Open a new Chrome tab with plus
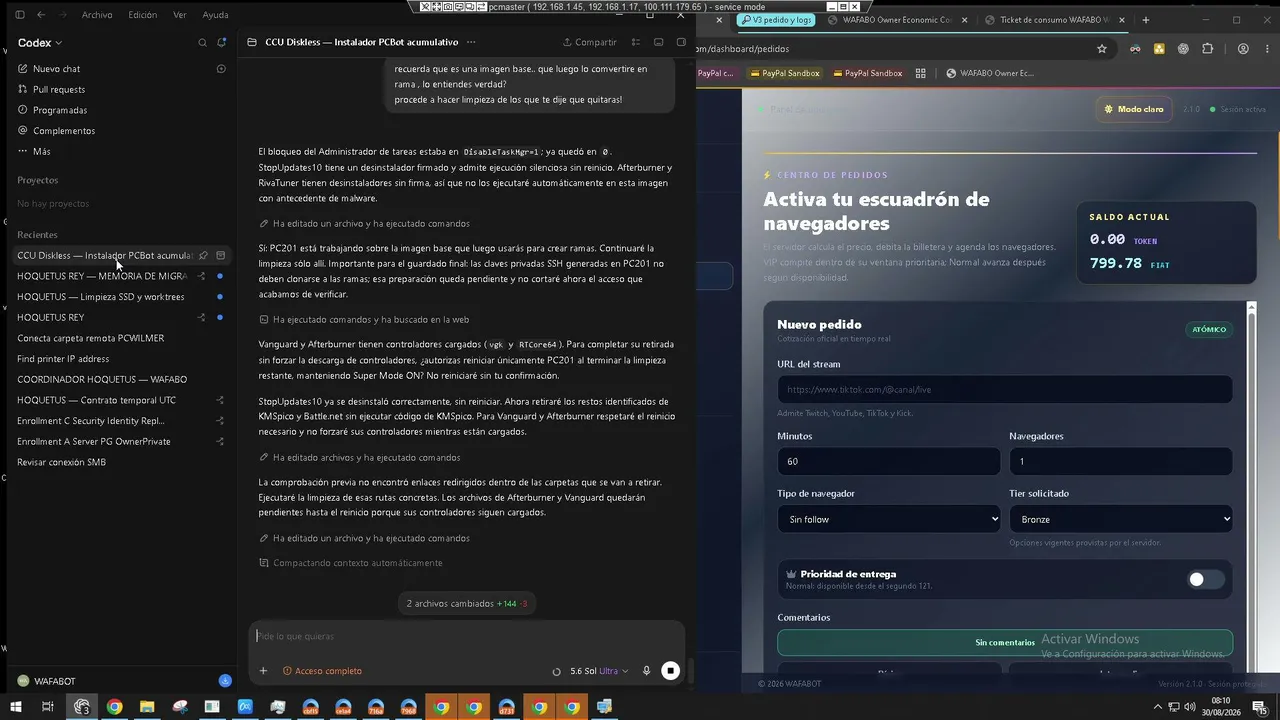Viewport: 1280px width, 720px height. click(1146, 20)
